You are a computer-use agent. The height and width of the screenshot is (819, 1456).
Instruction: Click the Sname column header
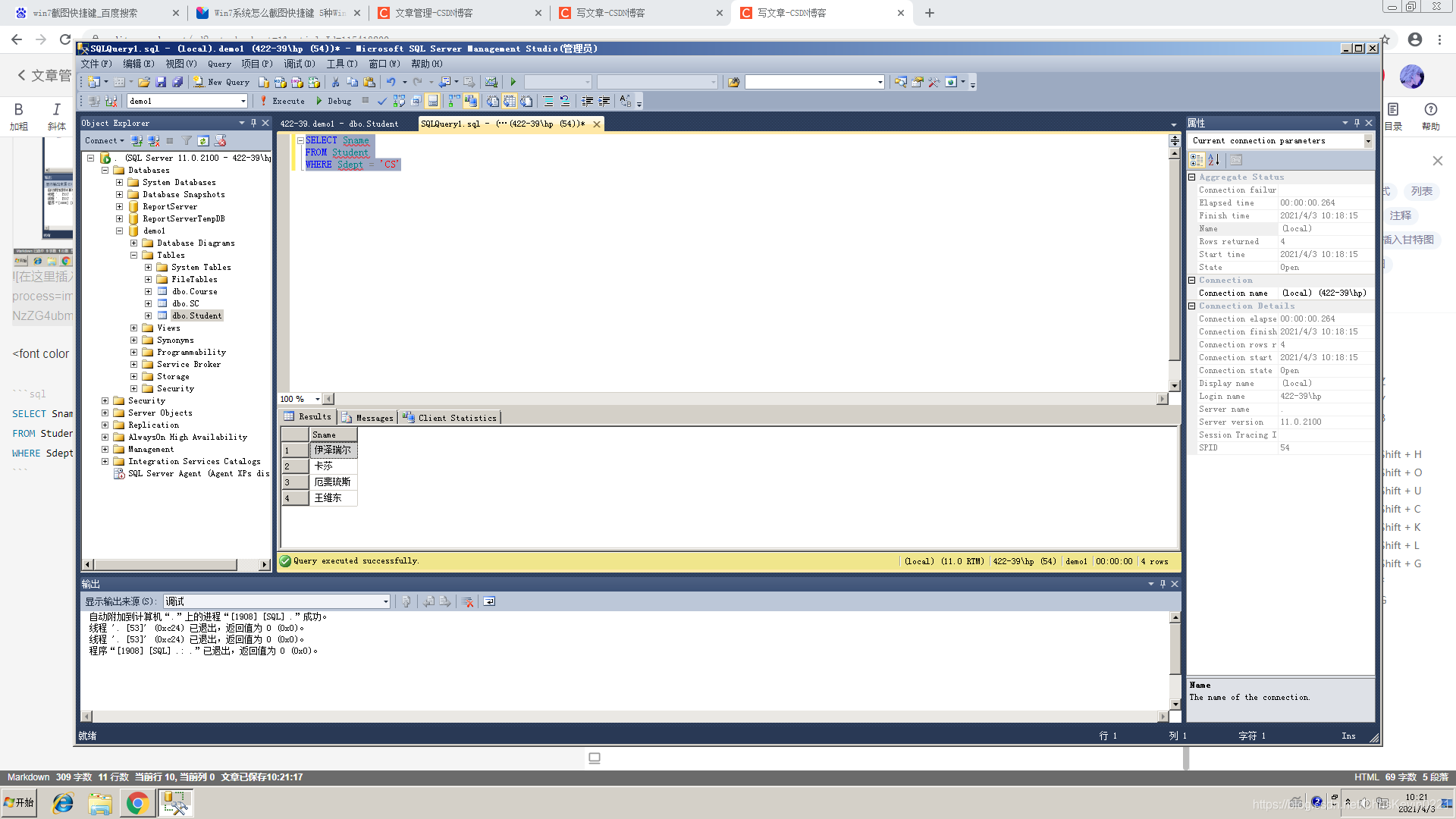coord(333,435)
